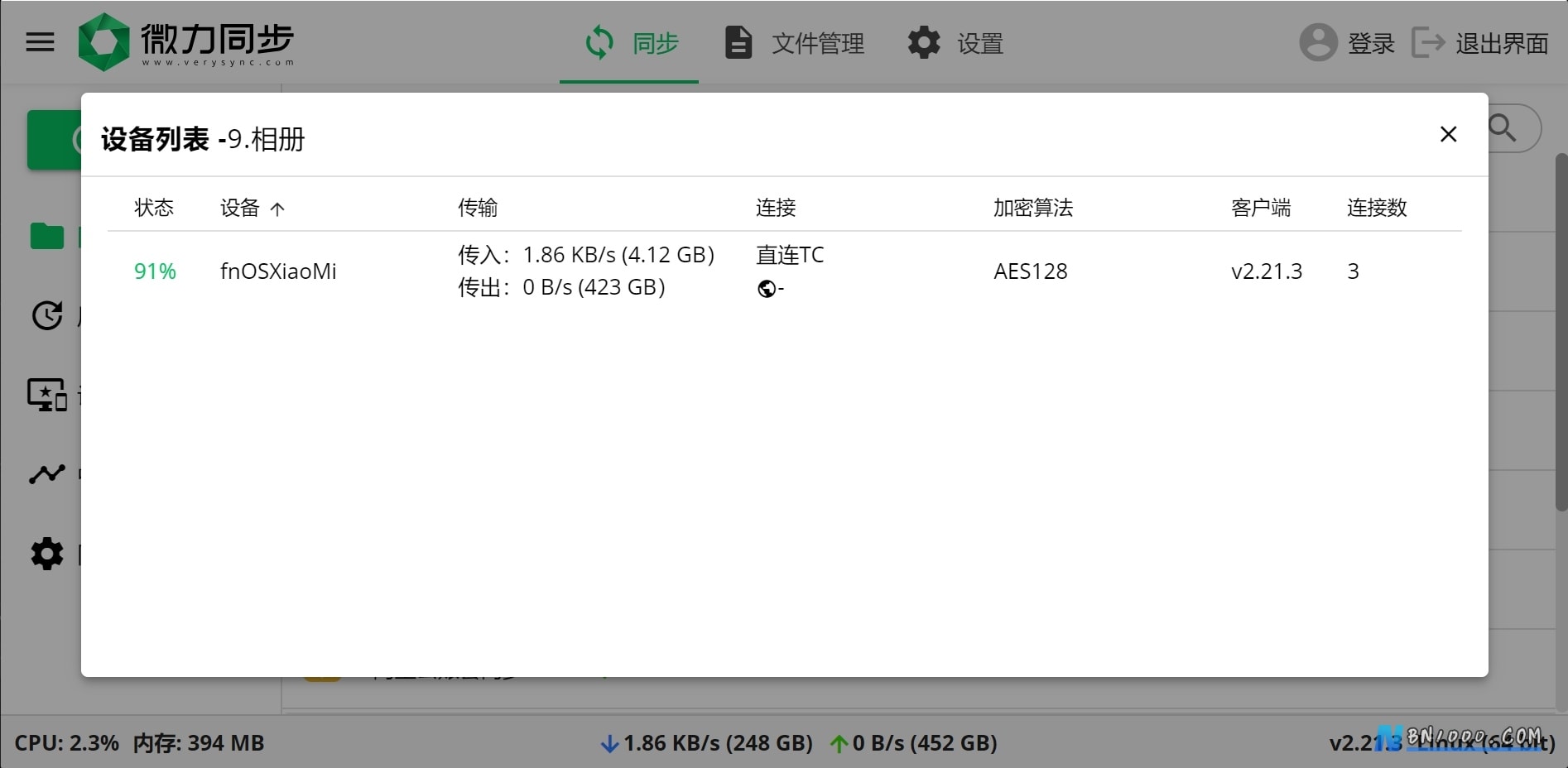Viewport: 1568px width, 768px height.
Task: Click the 登录 account button
Action: point(1347,43)
